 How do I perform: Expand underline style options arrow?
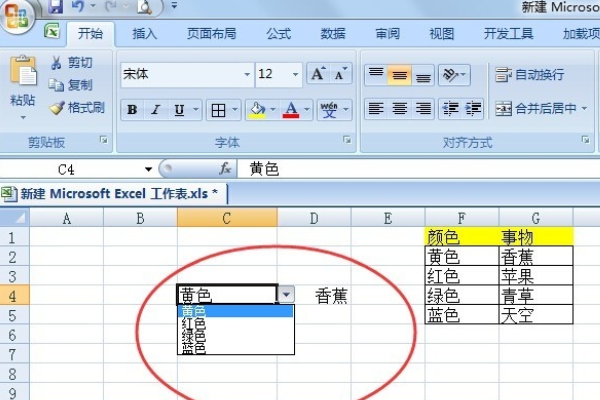tap(196, 110)
